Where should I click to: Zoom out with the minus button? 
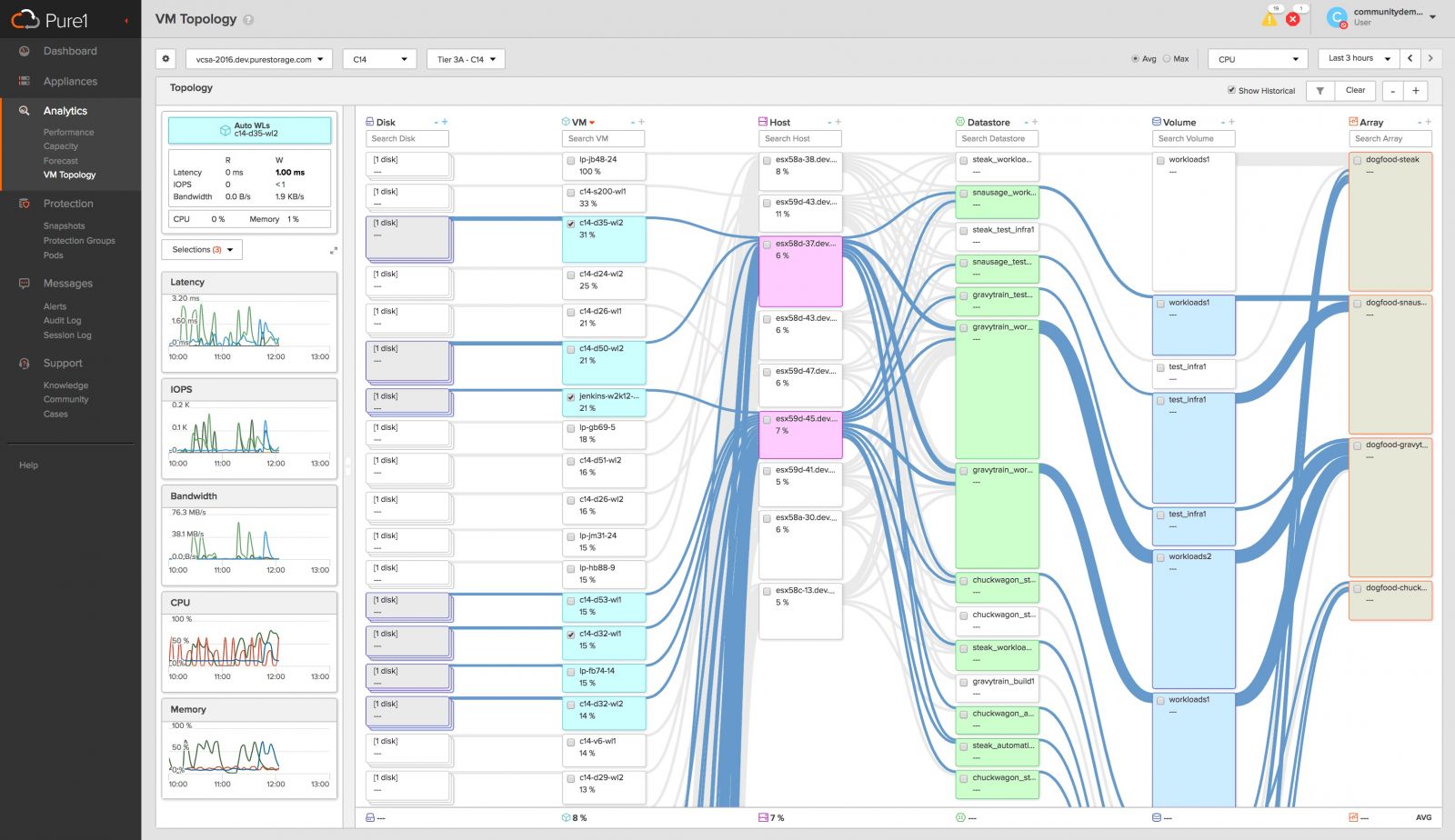click(x=1392, y=91)
